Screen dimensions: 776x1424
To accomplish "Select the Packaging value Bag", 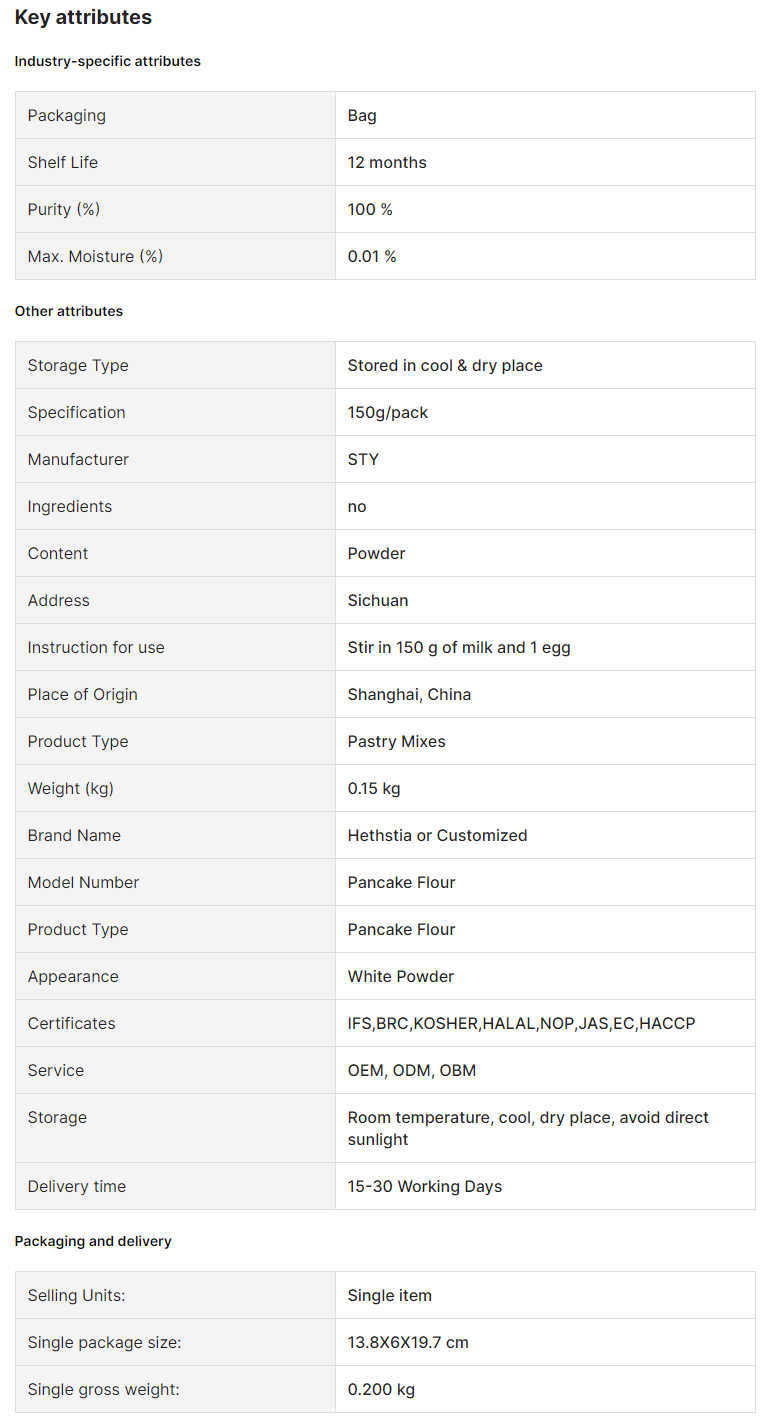I will click(362, 115).
